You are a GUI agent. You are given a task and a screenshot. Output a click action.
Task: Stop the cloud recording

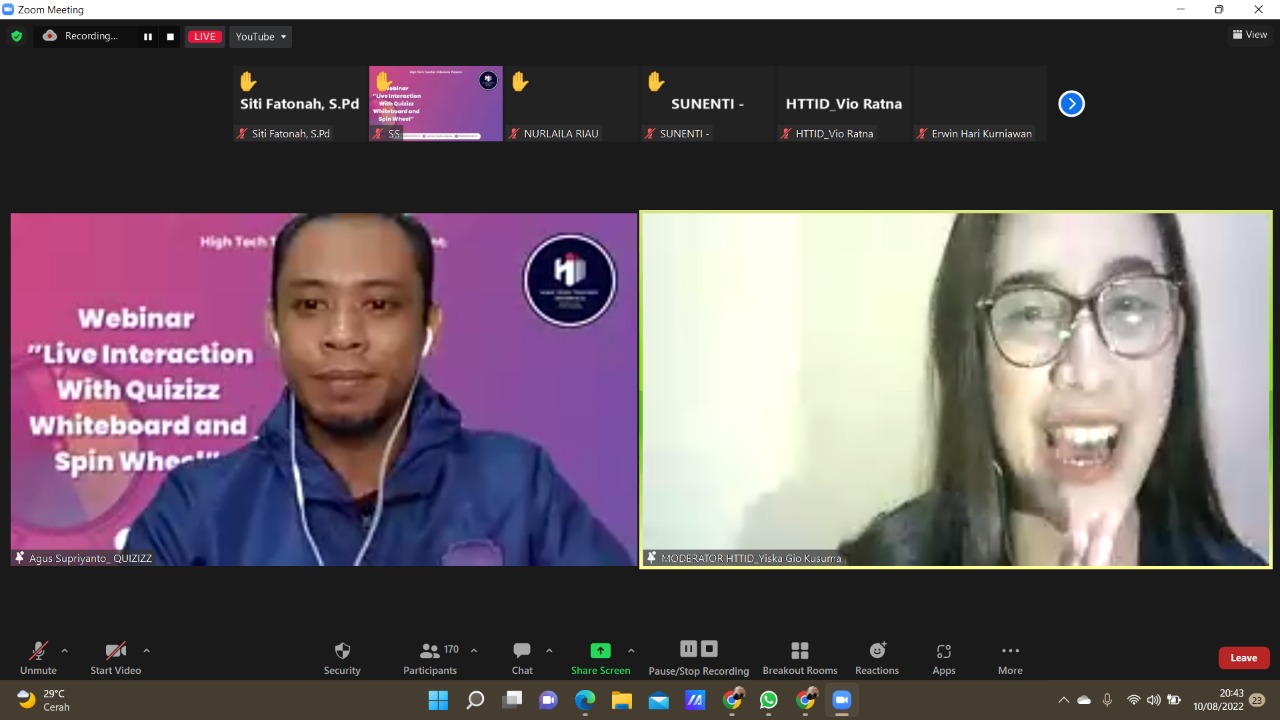(x=170, y=37)
